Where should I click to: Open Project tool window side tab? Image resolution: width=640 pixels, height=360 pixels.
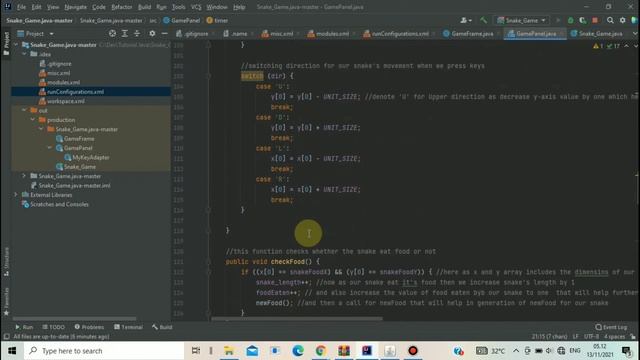point(6,43)
